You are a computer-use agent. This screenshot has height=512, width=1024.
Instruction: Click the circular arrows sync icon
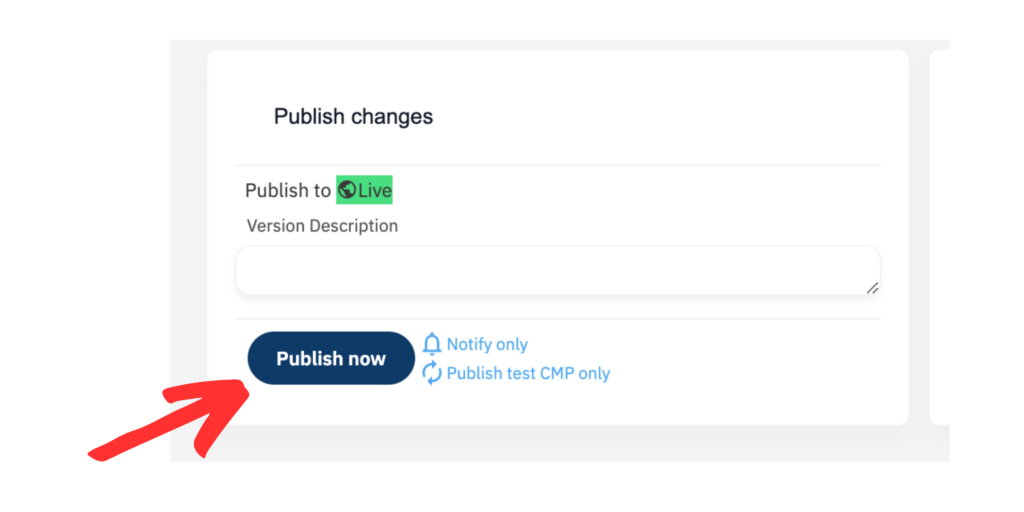[x=432, y=373]
